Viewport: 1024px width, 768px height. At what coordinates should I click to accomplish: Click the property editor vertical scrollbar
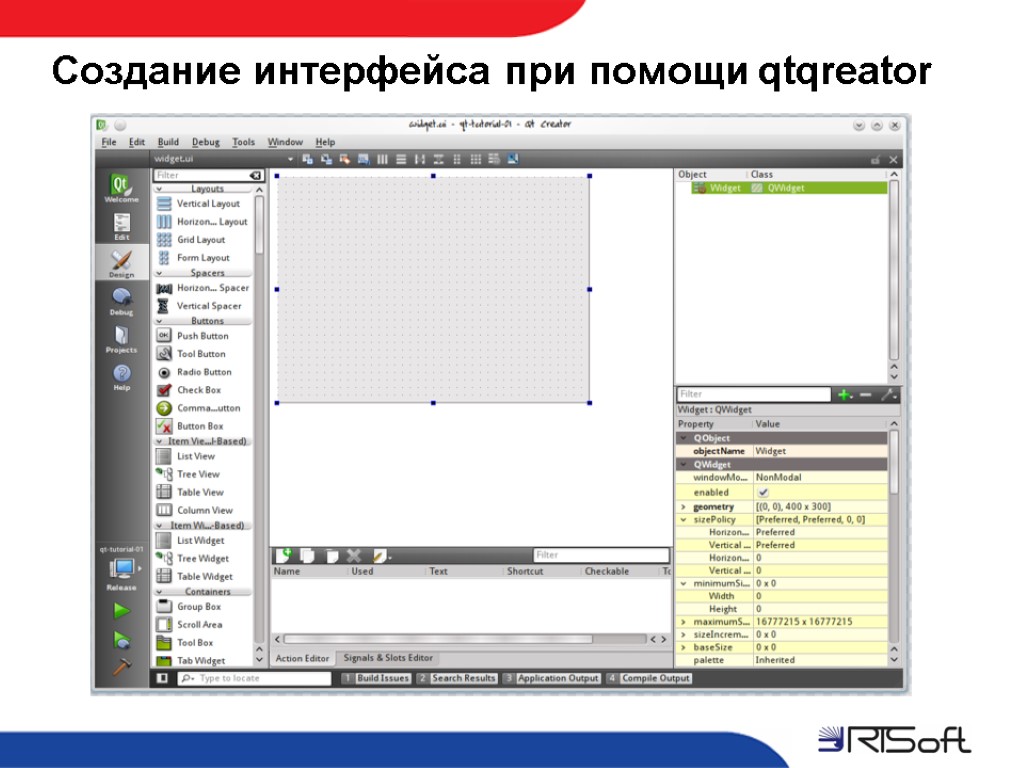(894, 462)
